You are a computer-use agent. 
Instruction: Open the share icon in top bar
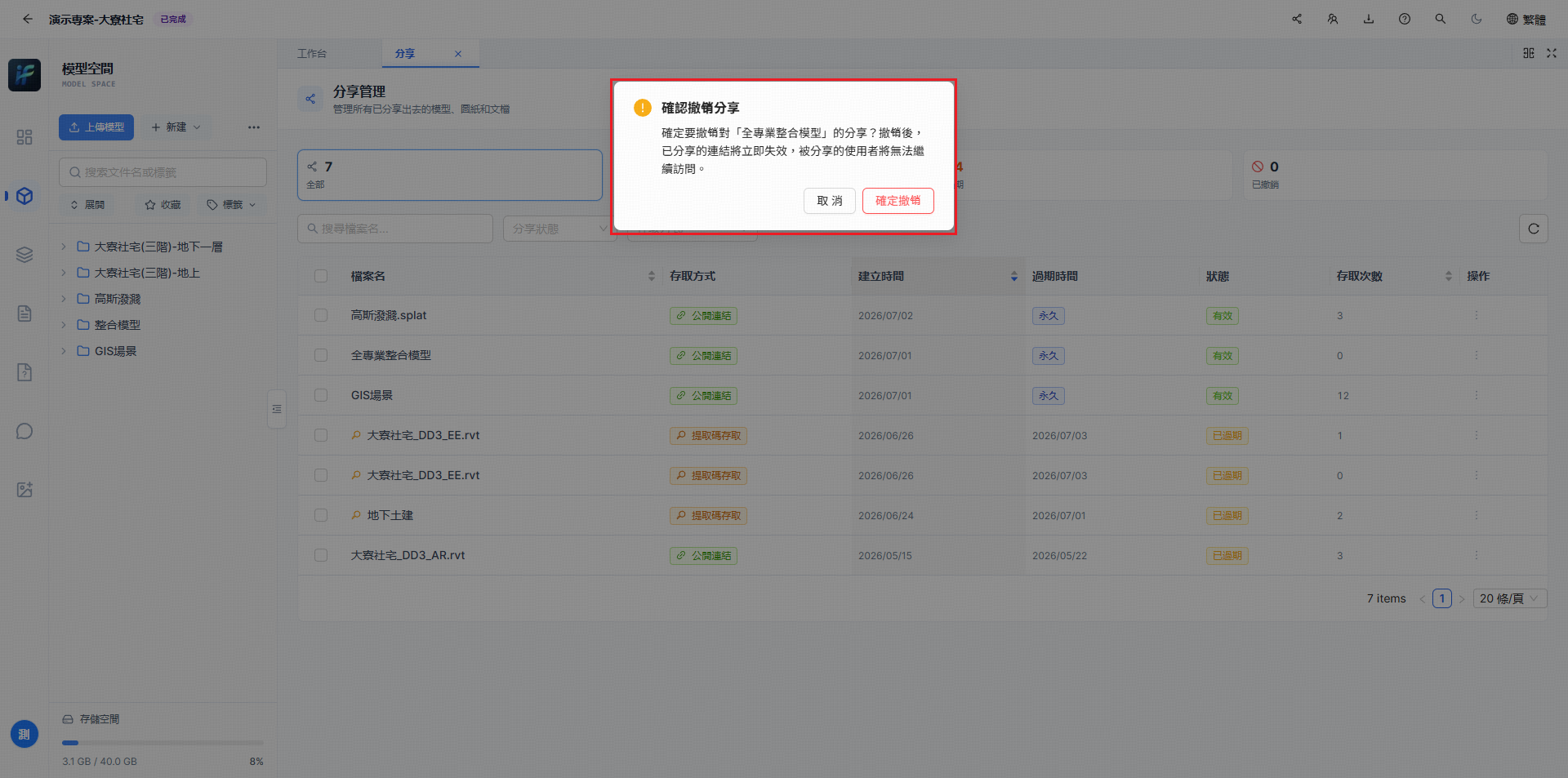click(1297, 19)
